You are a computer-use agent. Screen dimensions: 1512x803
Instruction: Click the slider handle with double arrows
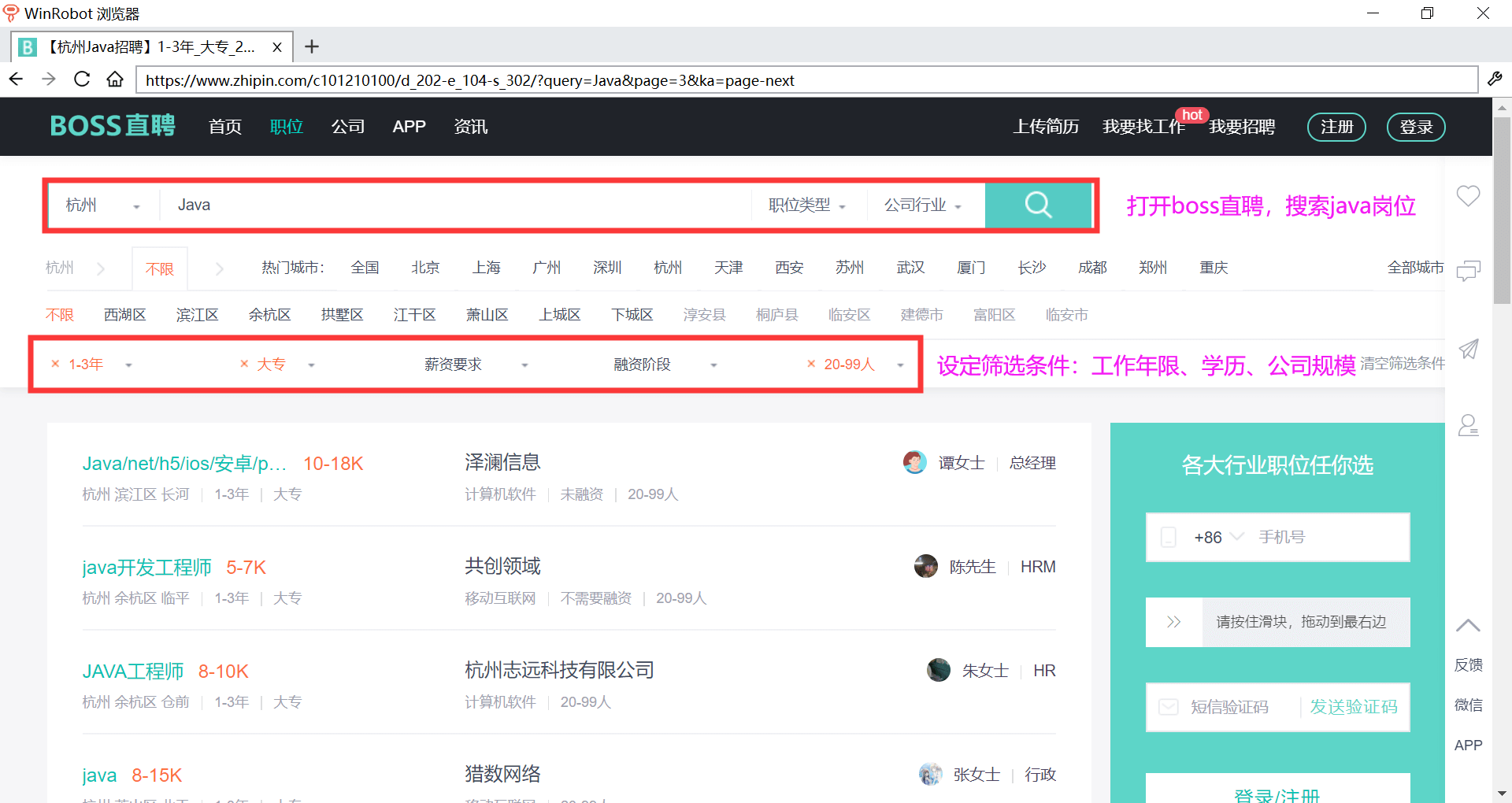coord(1173,622)
